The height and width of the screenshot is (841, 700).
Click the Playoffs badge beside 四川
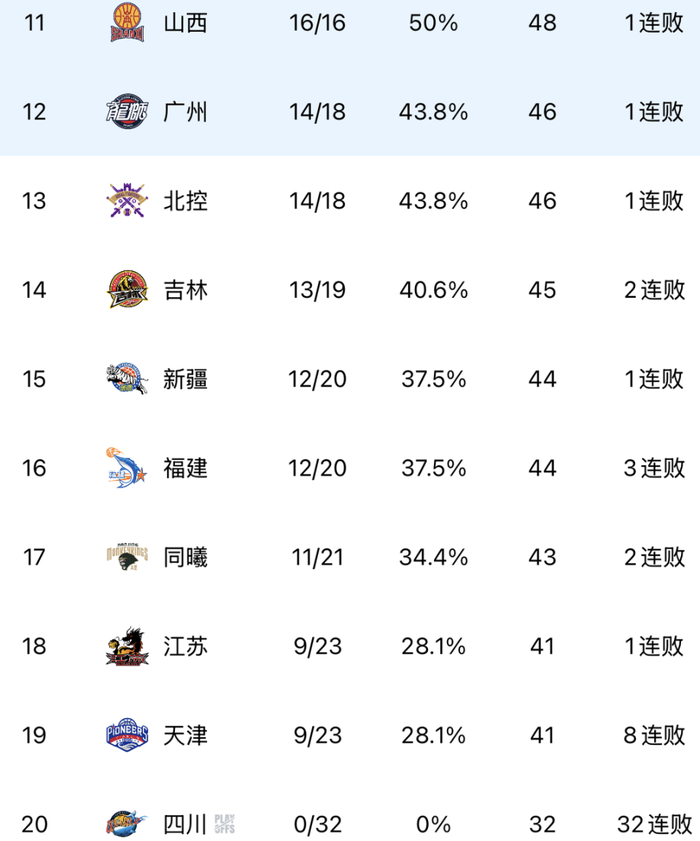pyautogui.click(x=224, y=824)
